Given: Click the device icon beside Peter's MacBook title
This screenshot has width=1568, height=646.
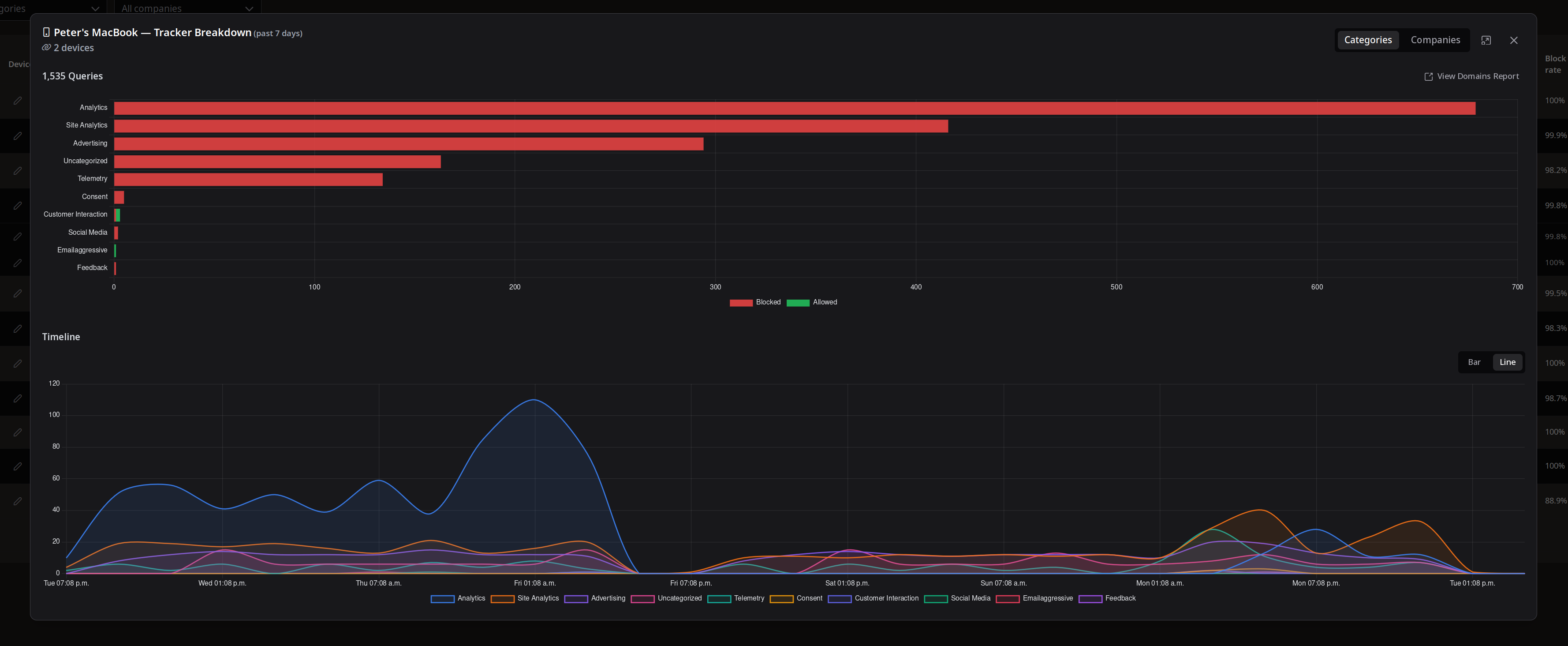Looking at the screenshot, I should (46, 32).
